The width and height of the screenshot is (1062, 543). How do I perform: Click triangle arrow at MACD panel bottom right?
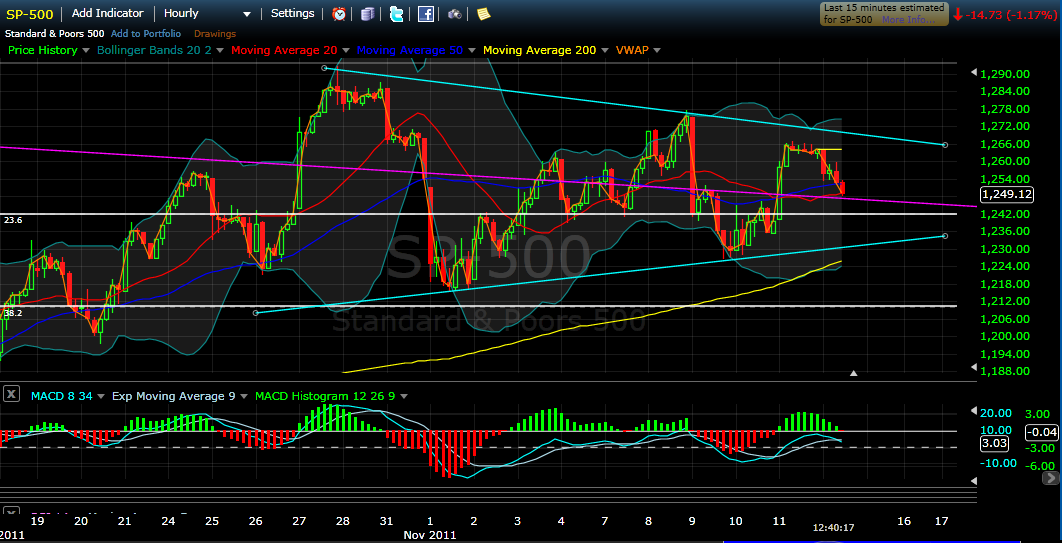point(974,480)
